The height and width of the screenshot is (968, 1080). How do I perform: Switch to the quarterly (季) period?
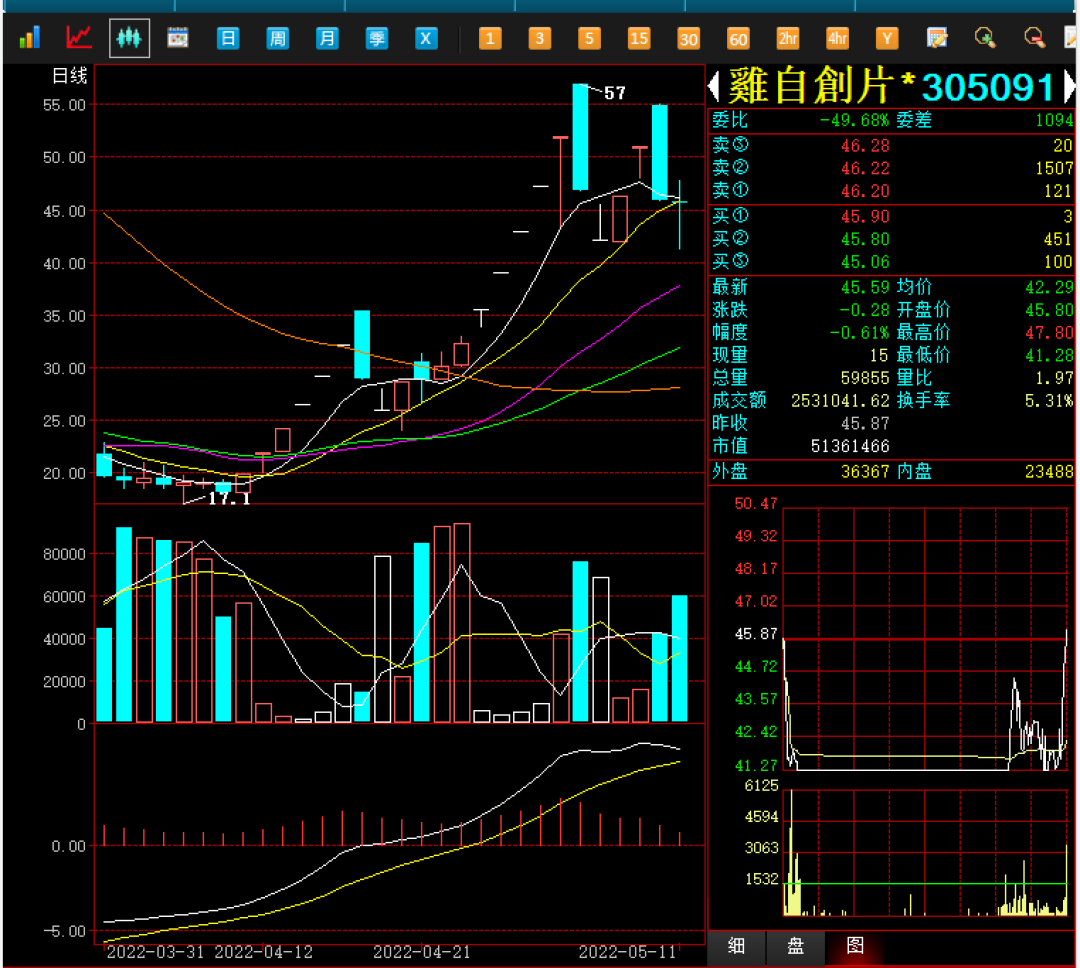tap(376, 38)
